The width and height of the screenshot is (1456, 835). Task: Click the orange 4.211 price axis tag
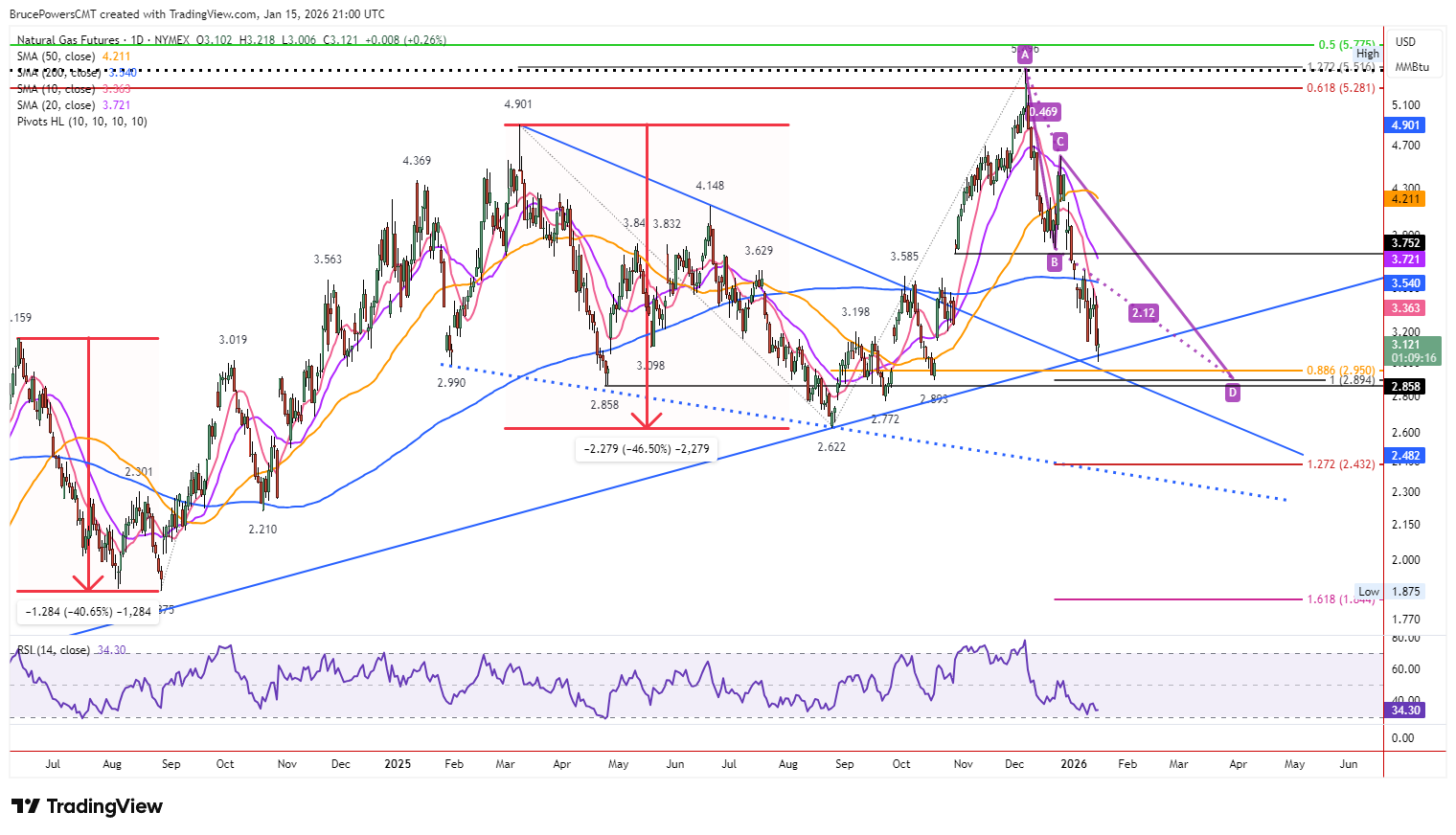click(x=1405, y=199)
